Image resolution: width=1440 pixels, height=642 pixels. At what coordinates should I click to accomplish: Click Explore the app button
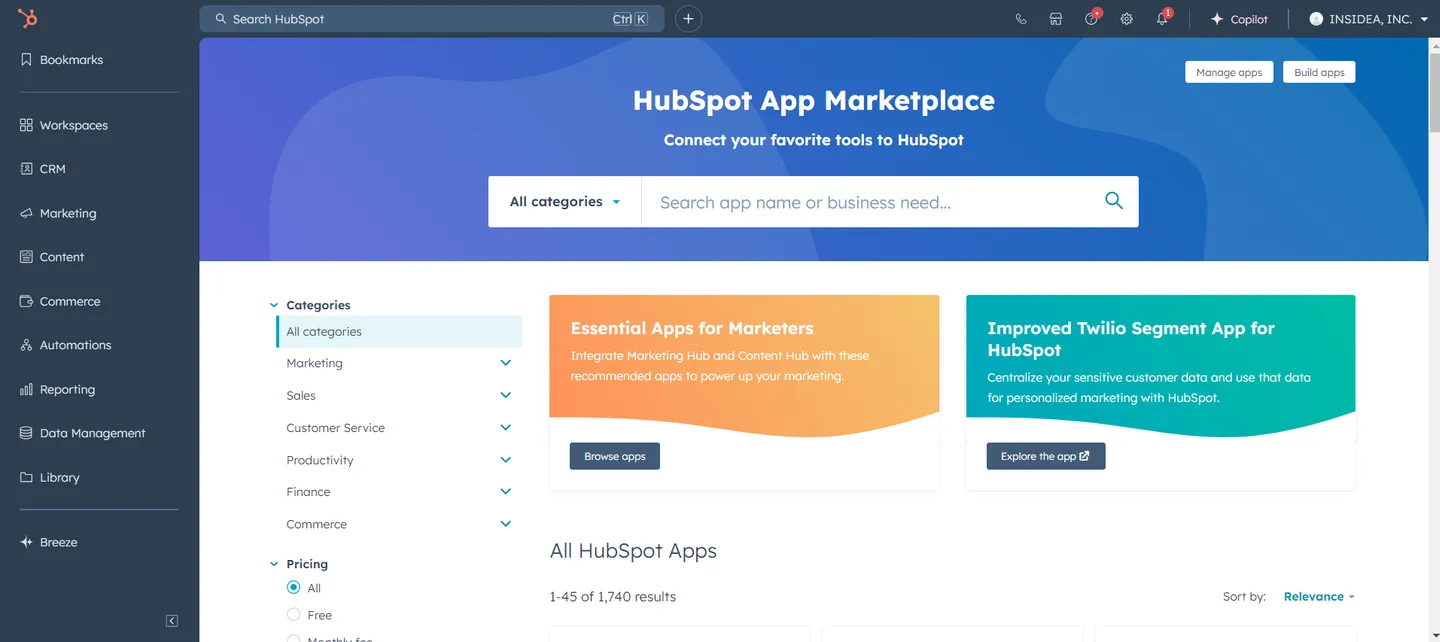coord(1046,456)
